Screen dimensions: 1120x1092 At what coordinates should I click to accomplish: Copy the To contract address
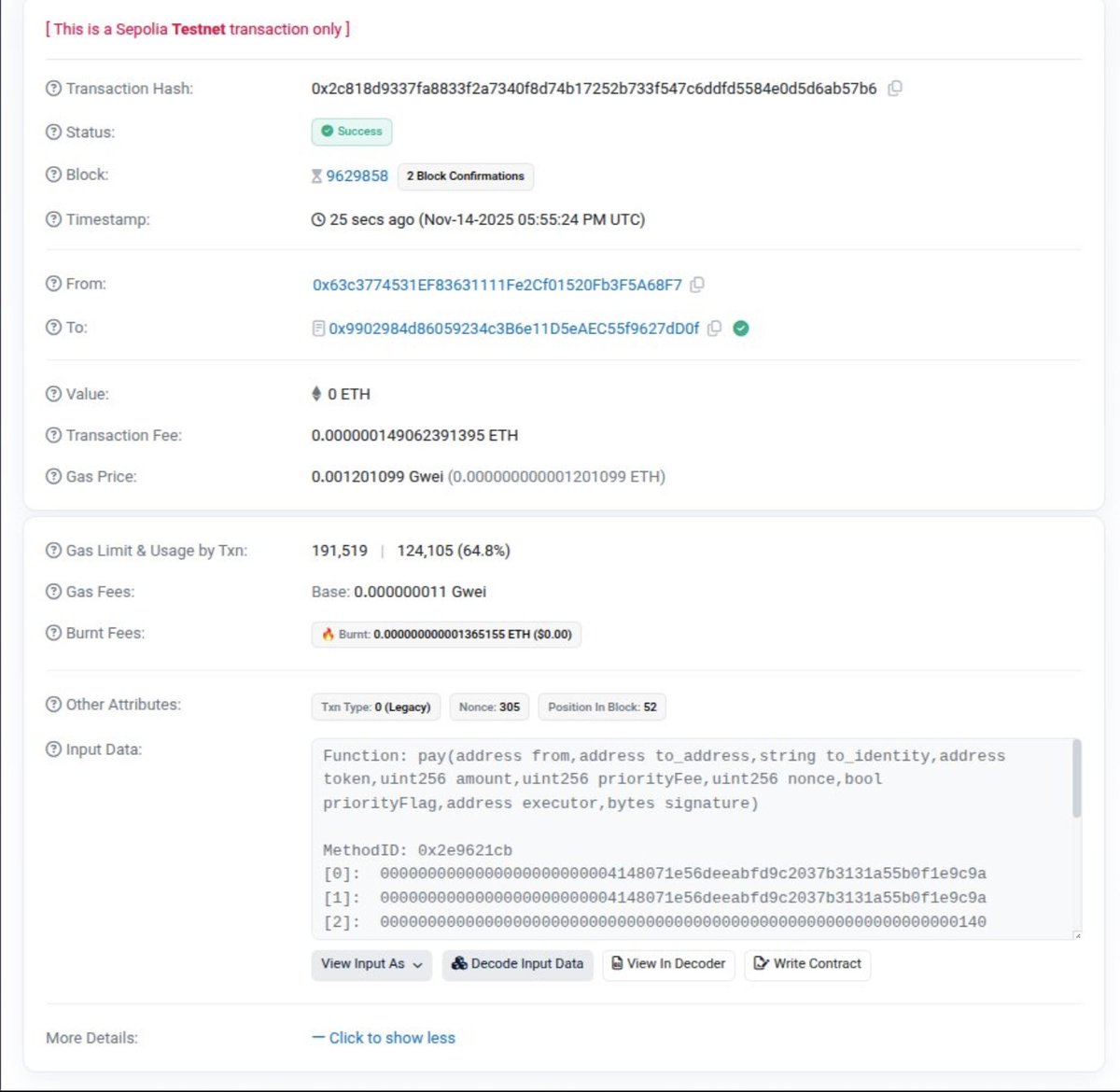click(714, 329)
